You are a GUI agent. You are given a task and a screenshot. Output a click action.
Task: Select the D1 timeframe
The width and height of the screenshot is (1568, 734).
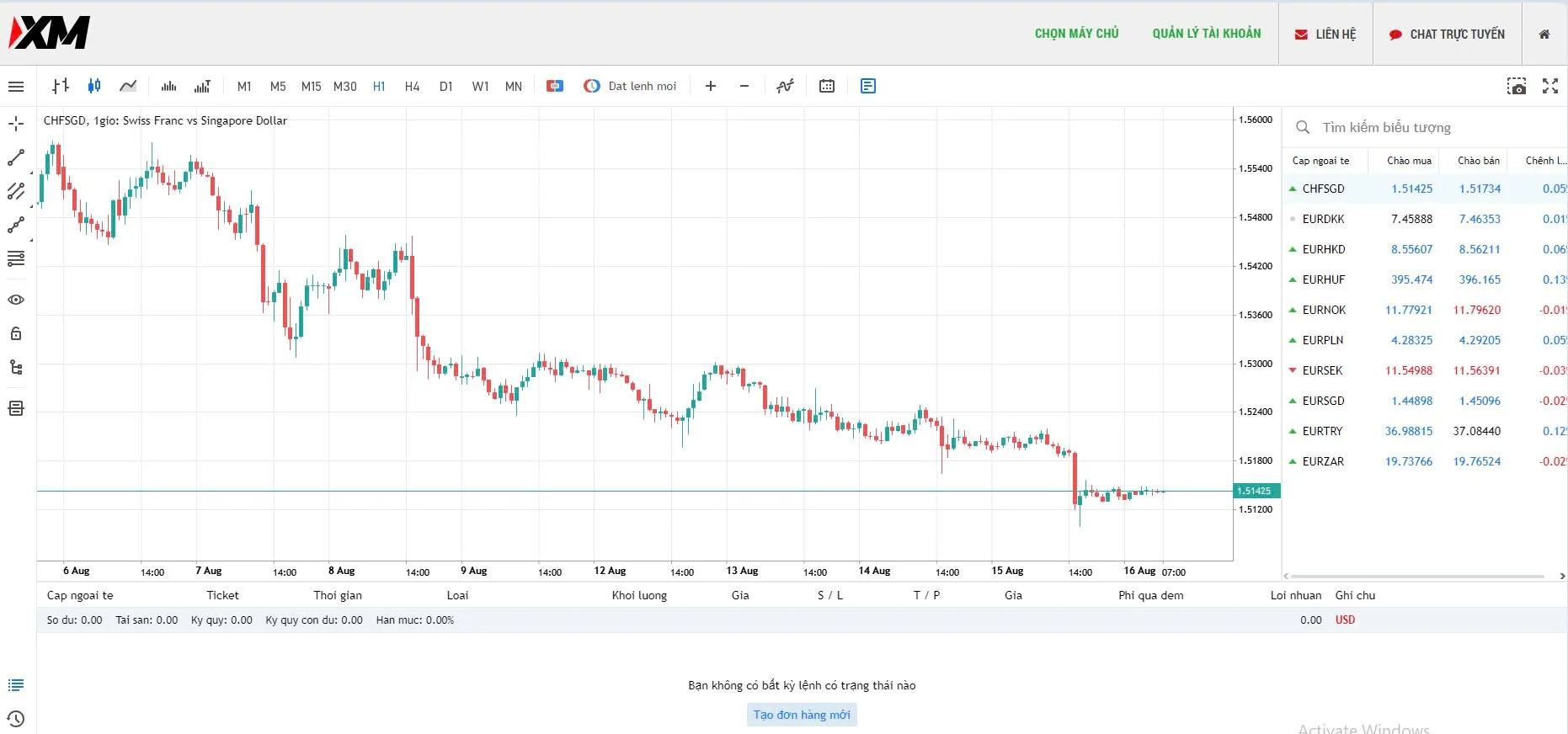446,86
